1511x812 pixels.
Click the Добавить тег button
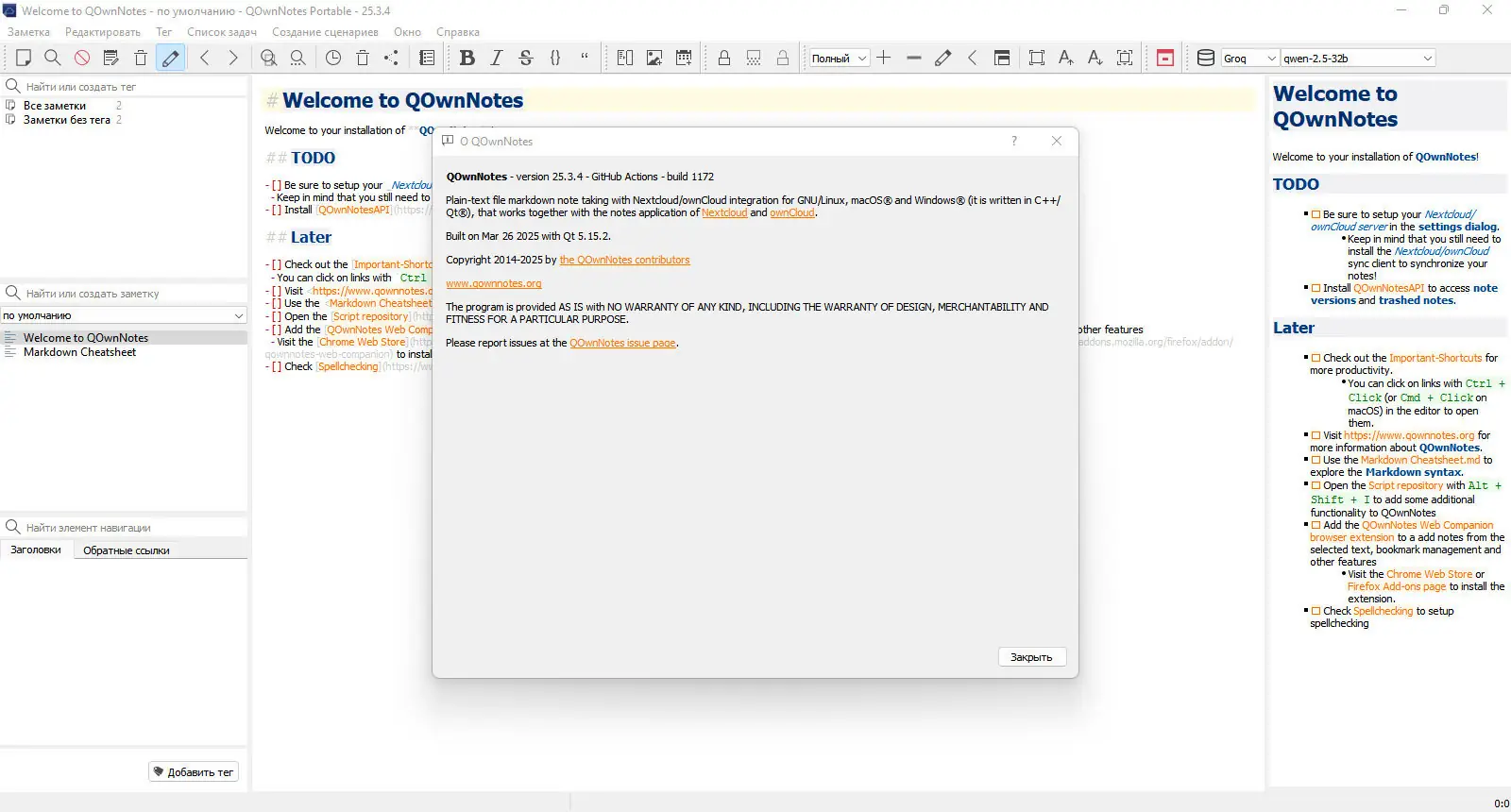(193, 772)
